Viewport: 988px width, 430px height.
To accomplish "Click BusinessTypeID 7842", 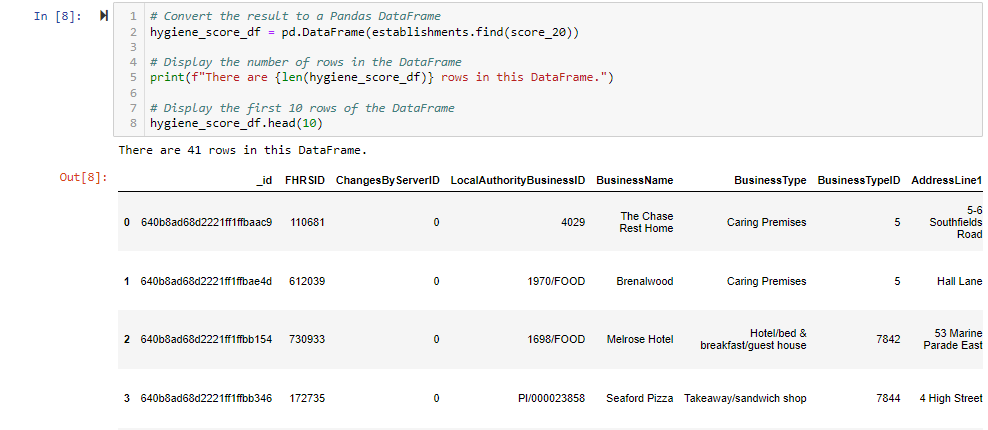I will tap(888, 339).
